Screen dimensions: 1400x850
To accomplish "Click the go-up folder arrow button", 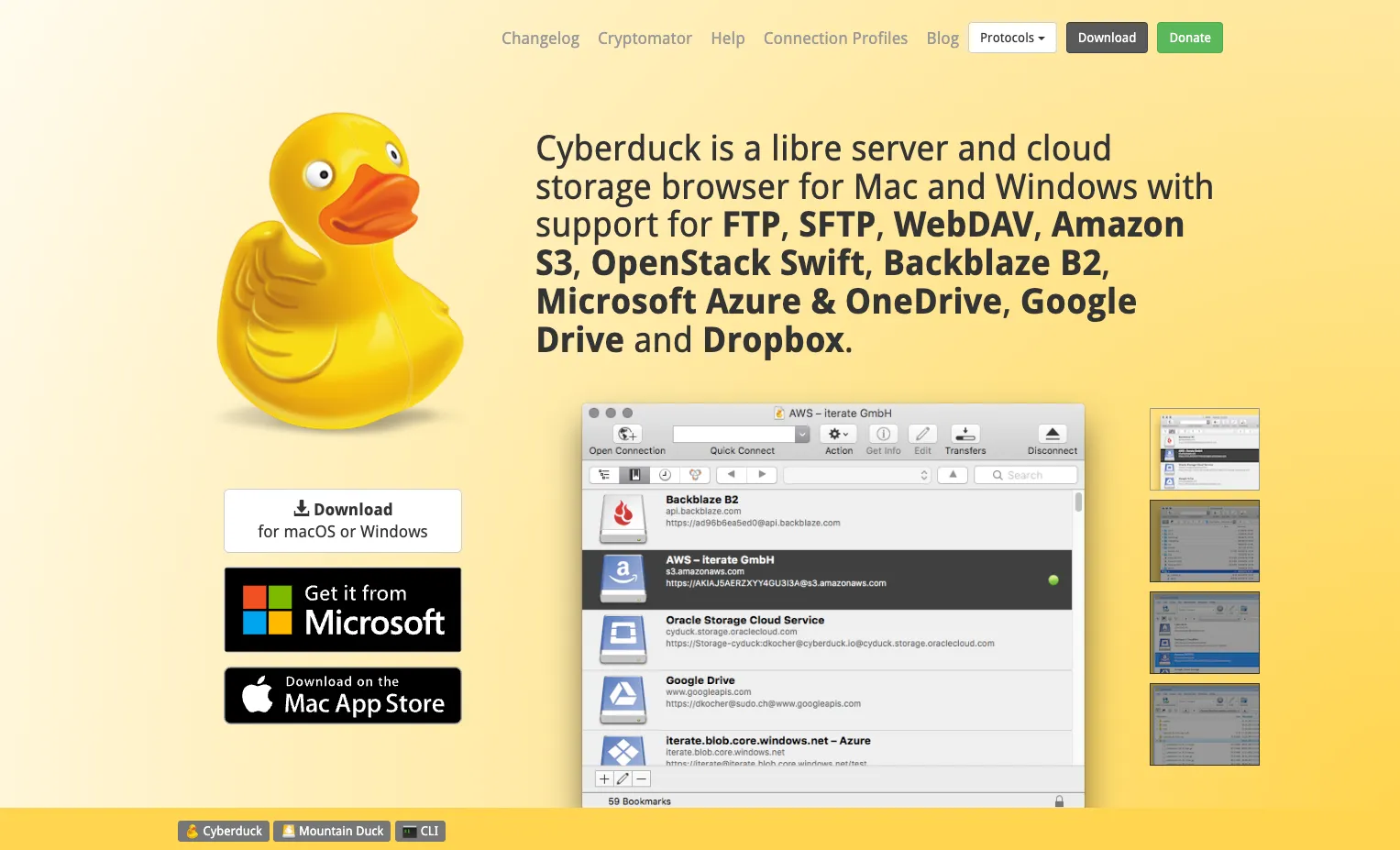I will pyautogui.click(x=953, y=475).
